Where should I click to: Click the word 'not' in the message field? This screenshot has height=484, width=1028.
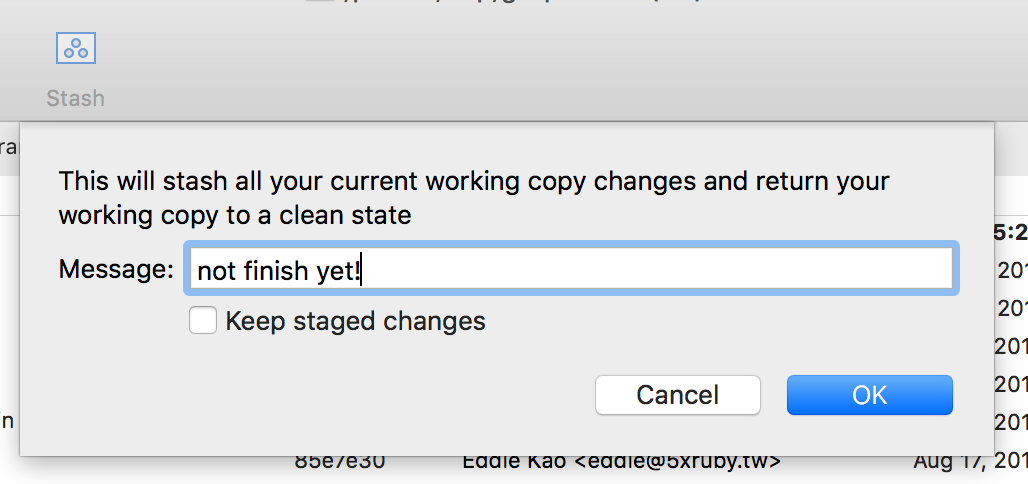215,270
